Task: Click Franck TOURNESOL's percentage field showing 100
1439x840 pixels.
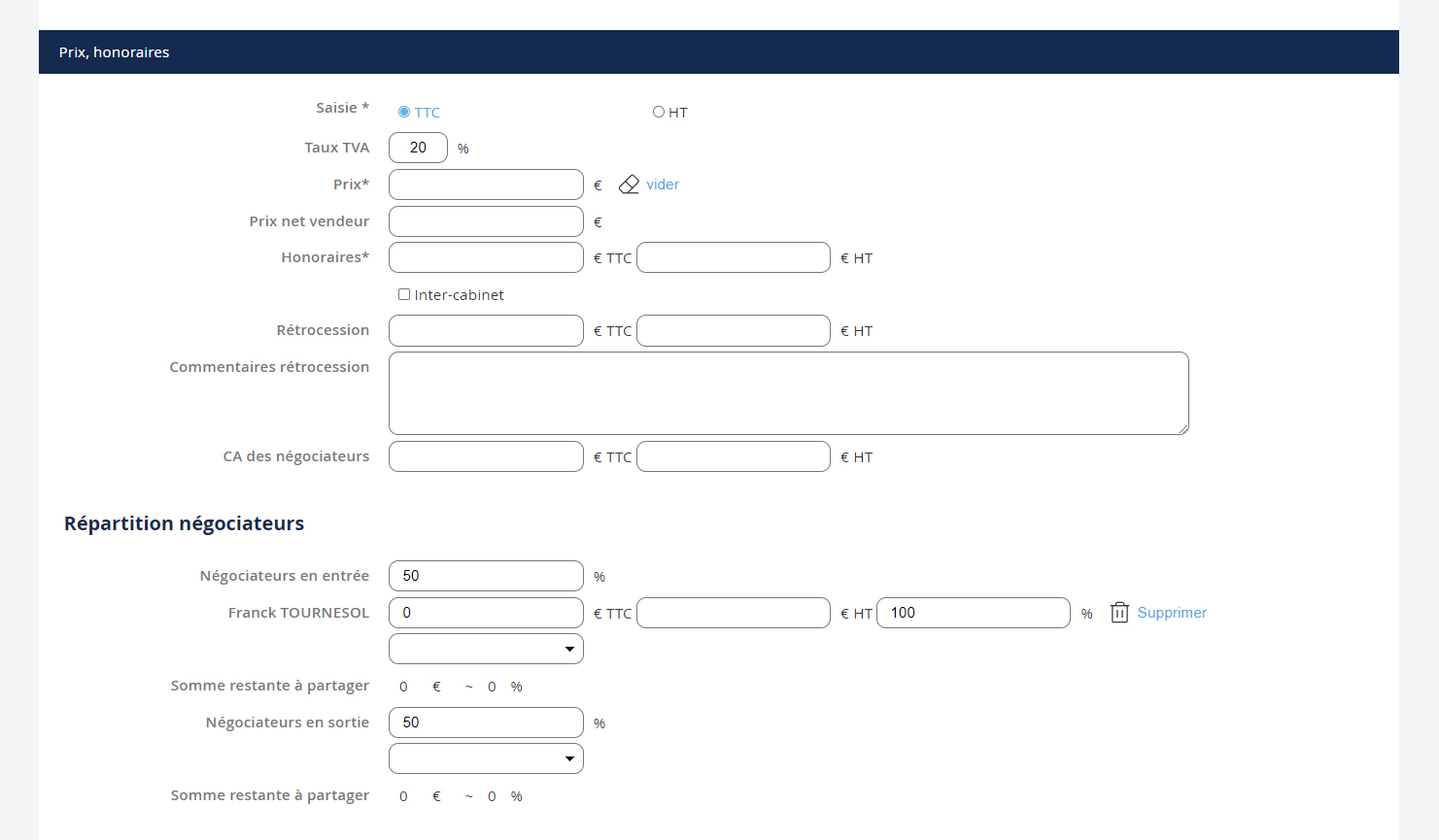Action: click(x=973, y=613)
